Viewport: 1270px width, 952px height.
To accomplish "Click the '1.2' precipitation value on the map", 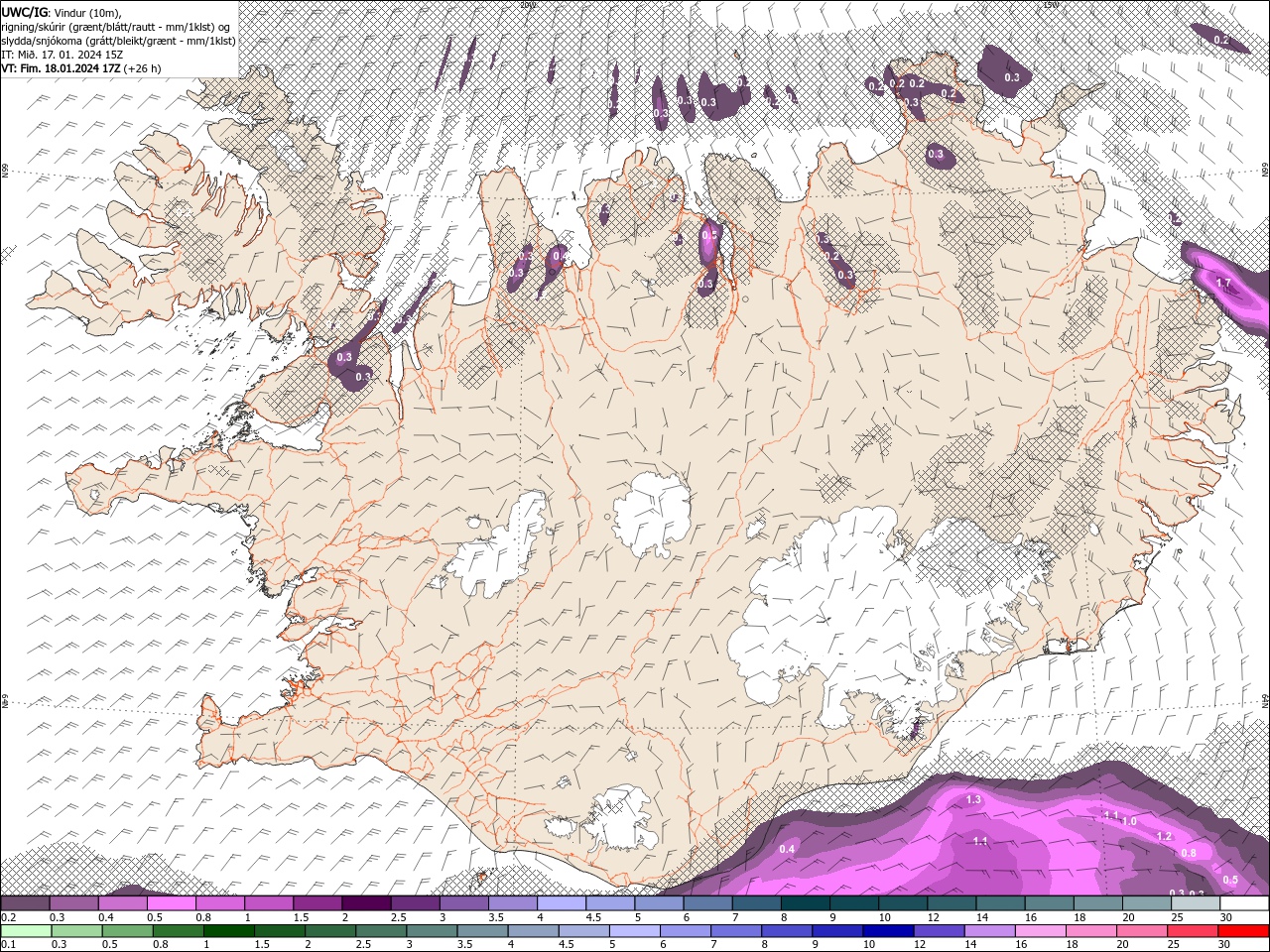I will (x=1164, y=836).
